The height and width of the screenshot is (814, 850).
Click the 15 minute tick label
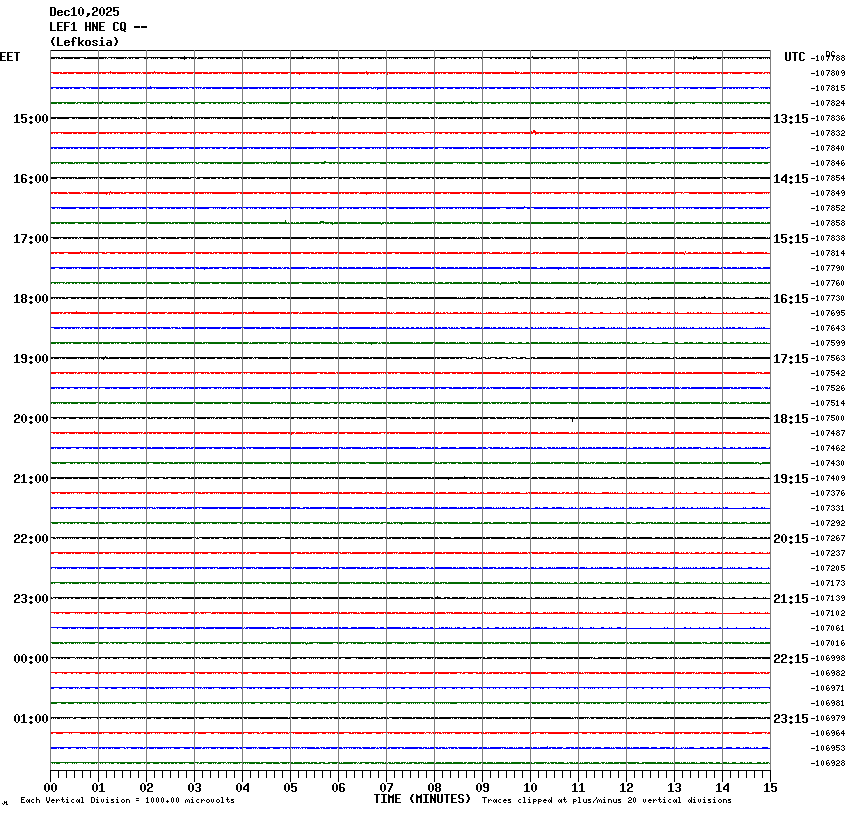click(x=770, y=788)
